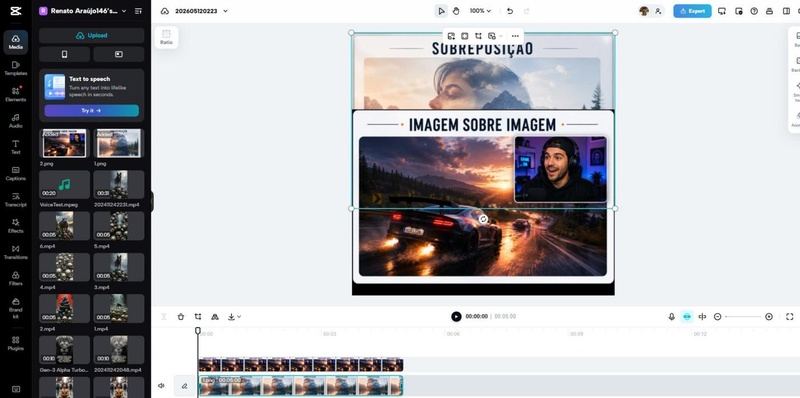
Task: Select the 4.mp4 media thumbnail
Action: (x=64, y=267)
